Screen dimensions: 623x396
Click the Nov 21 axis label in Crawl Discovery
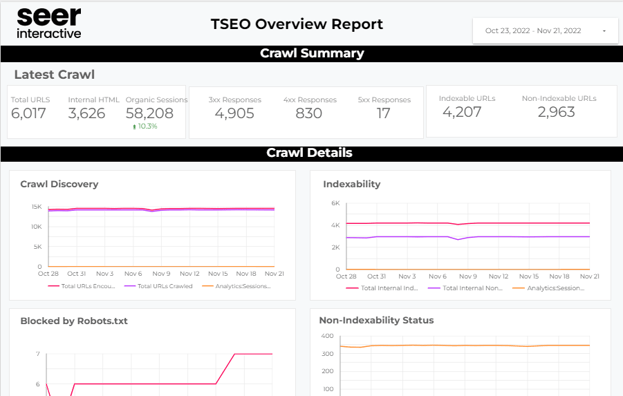(x=274, y=274)
